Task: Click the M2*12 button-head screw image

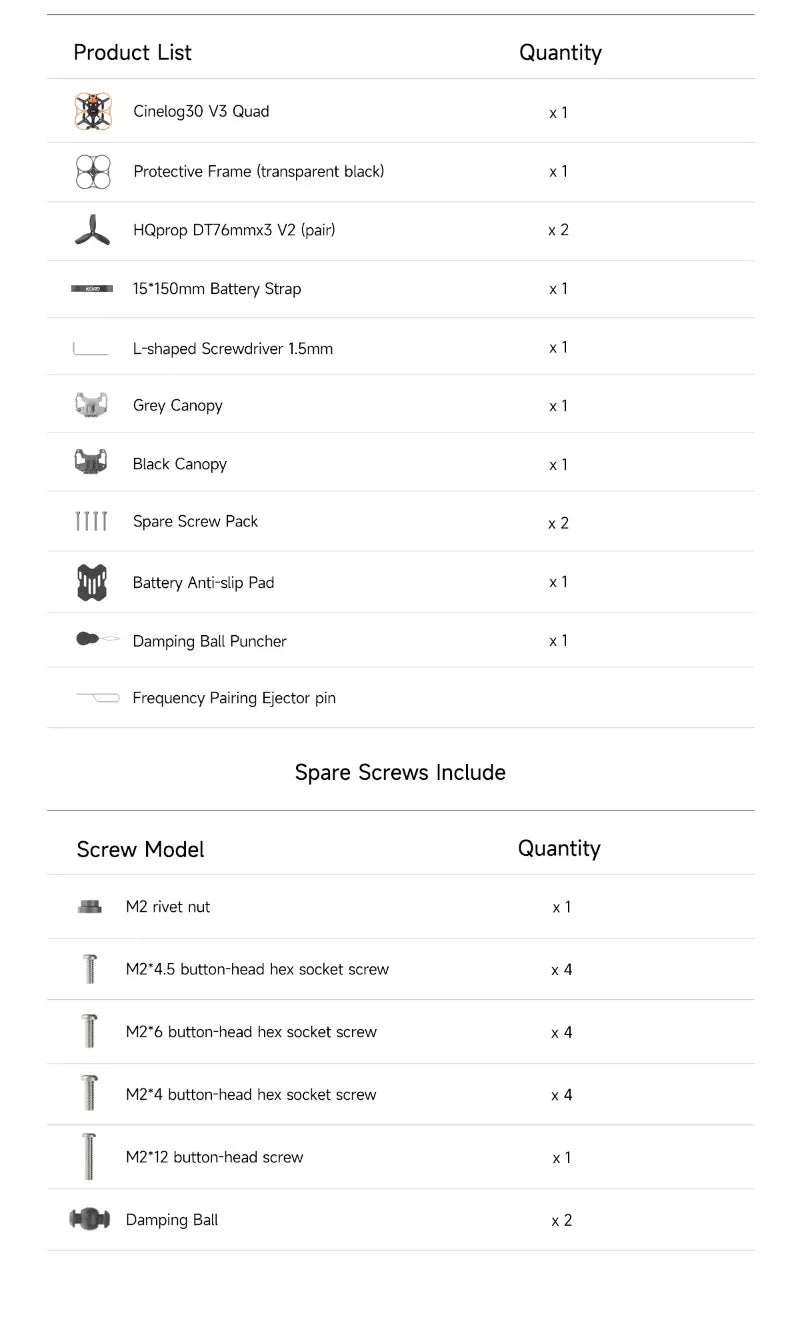Action: click(89, 1157)
